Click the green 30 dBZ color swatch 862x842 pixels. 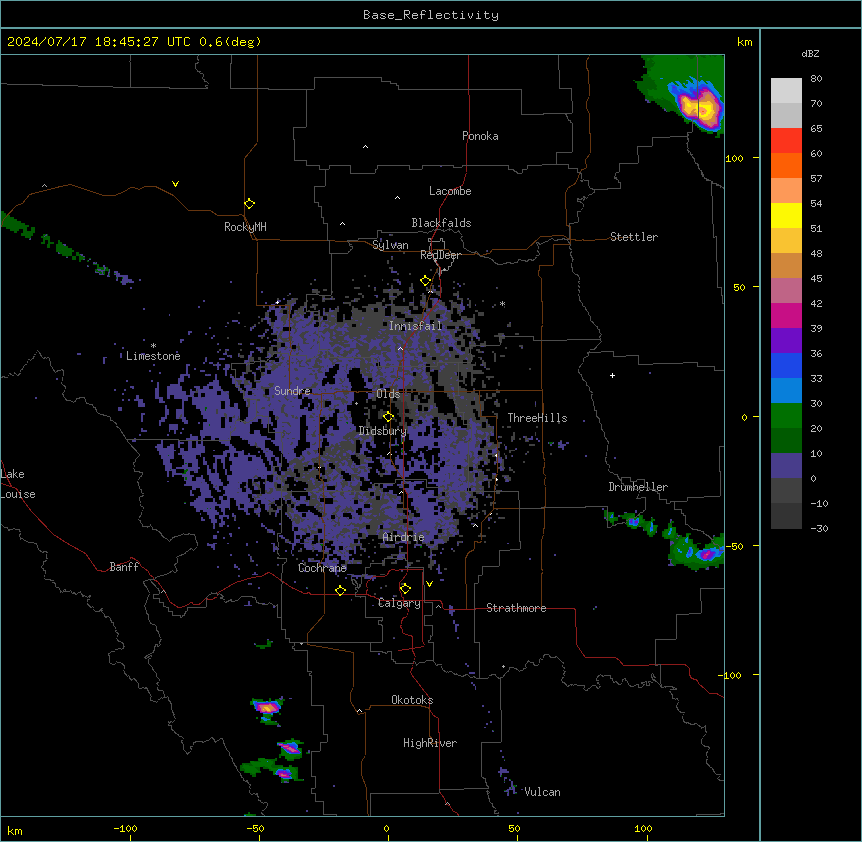(x=786, y=416)
